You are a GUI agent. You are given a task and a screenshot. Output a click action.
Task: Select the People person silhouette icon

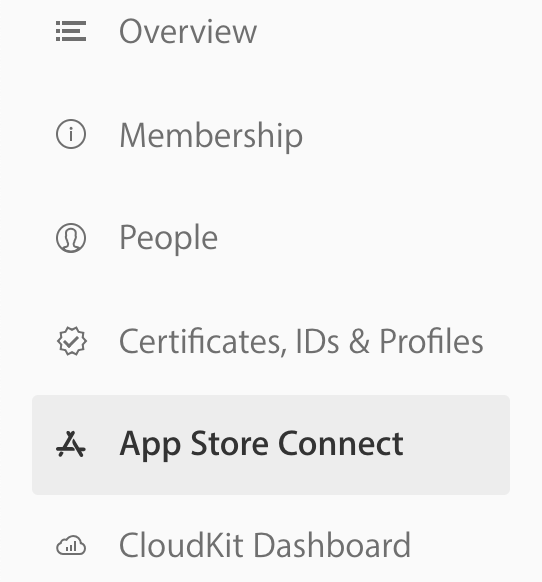tap(71, 238)
